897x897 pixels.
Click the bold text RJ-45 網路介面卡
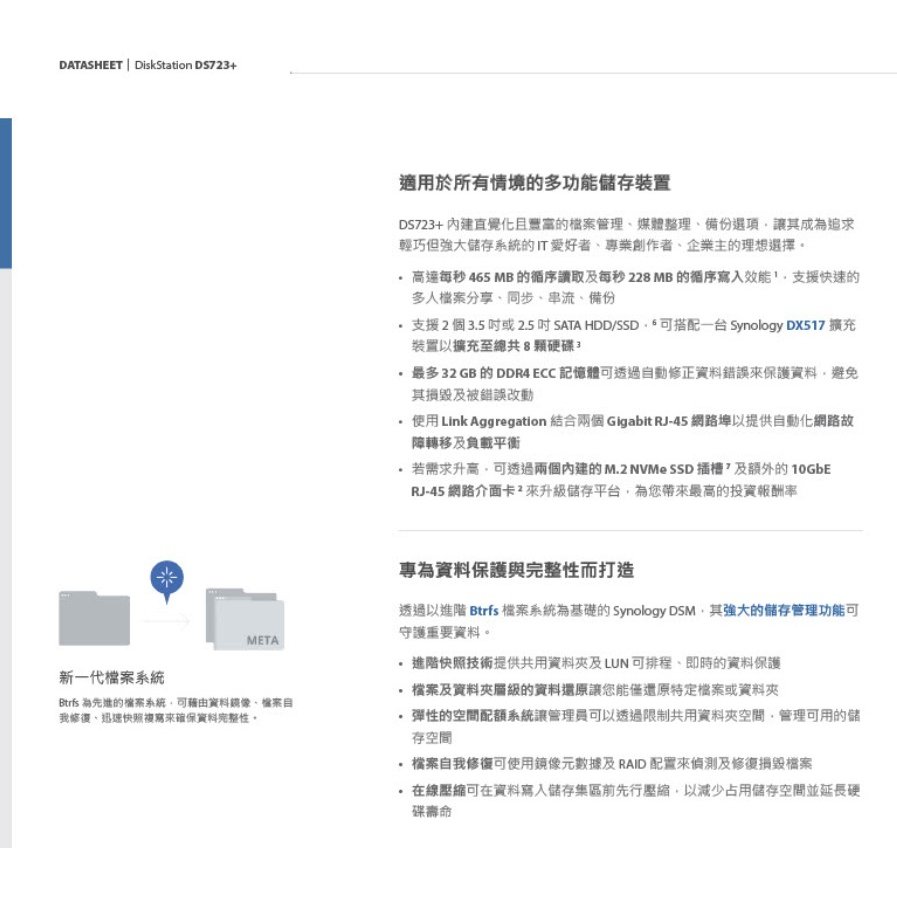click(463, 491)
